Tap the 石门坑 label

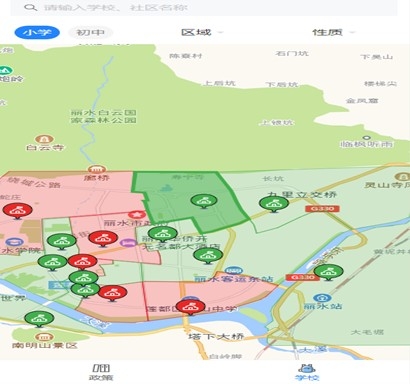(x=292, y=54)
